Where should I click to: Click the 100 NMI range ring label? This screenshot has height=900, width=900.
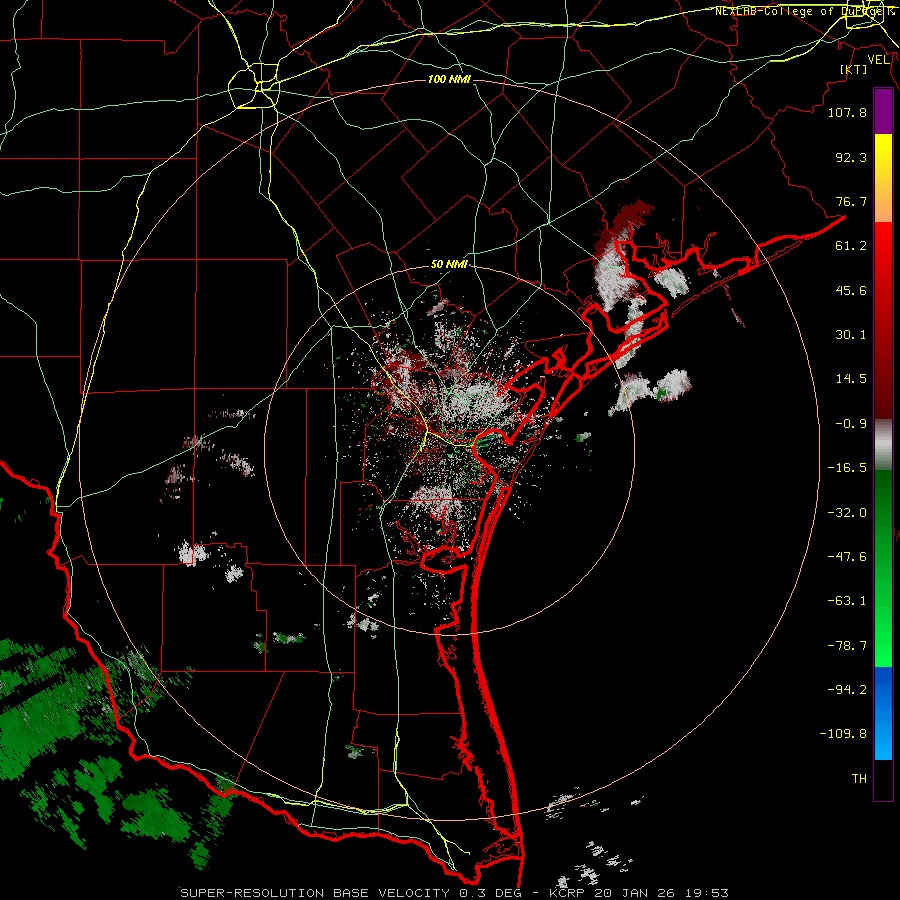[x=449, y=79]
